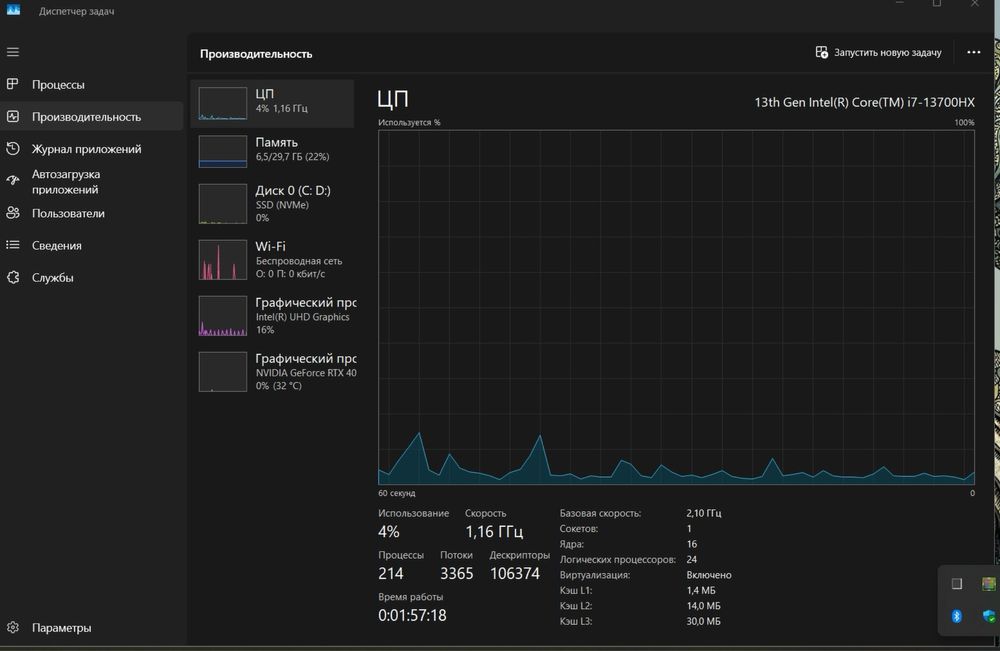
Task: Click the Диспетчер задач window title
Action: point(77,11)
